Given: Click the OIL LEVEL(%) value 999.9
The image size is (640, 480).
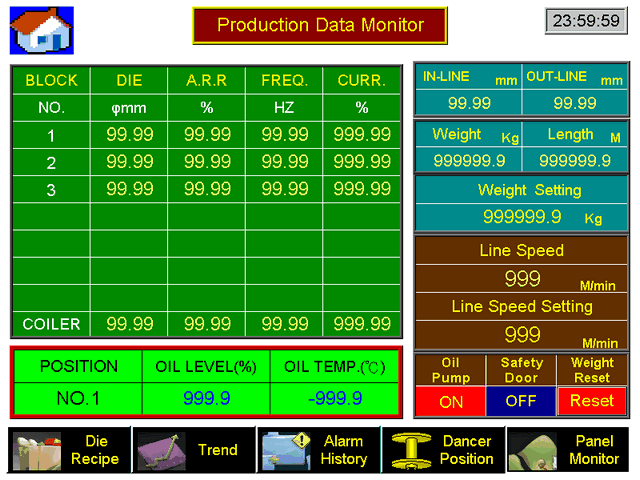Looking at the screenshot, I should [x=206, y=398].
